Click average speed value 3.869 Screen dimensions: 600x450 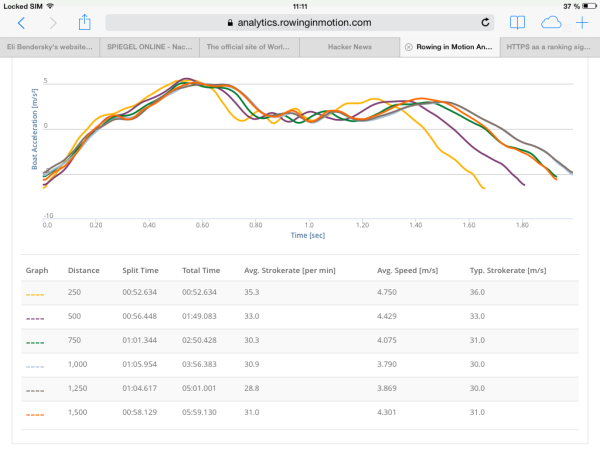(387, 388)
